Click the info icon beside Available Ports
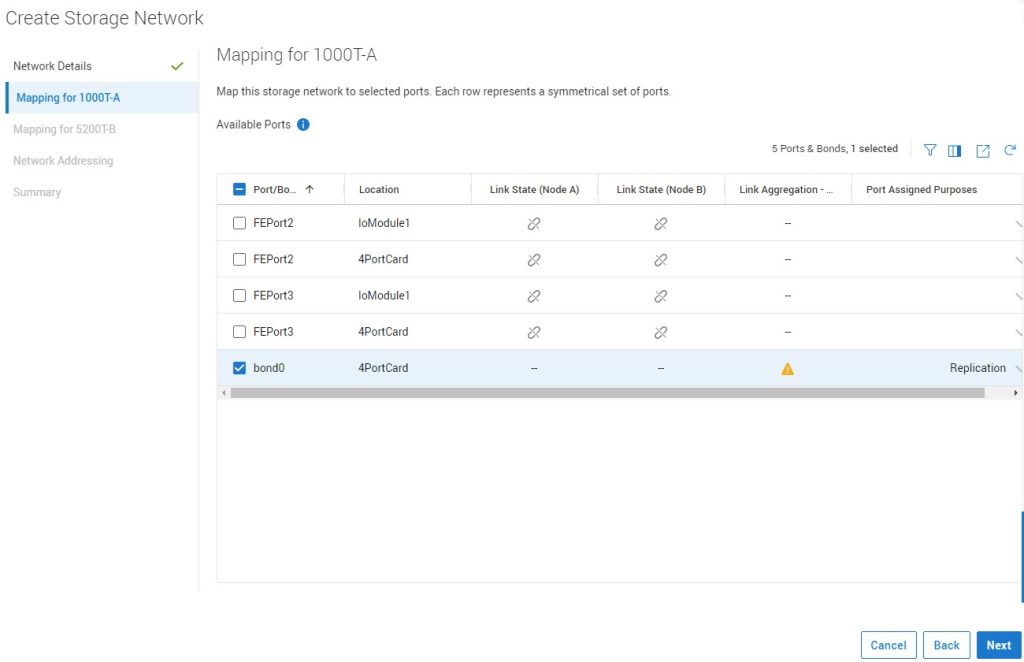The width and height of the screenshot is (1024, 662). pyautogui.click(x=303, y=125)
